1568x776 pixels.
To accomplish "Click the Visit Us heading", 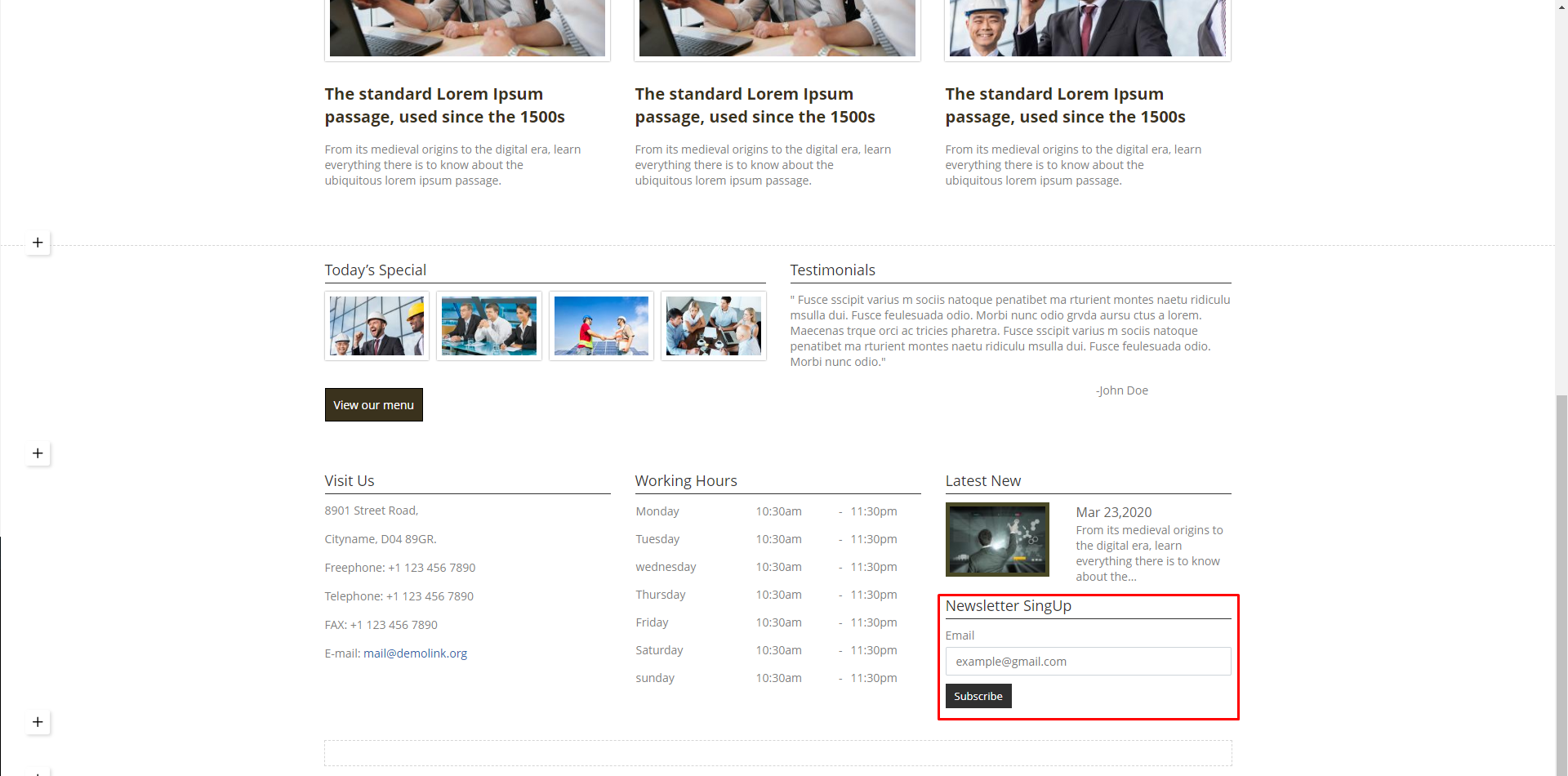I will 349,481.
